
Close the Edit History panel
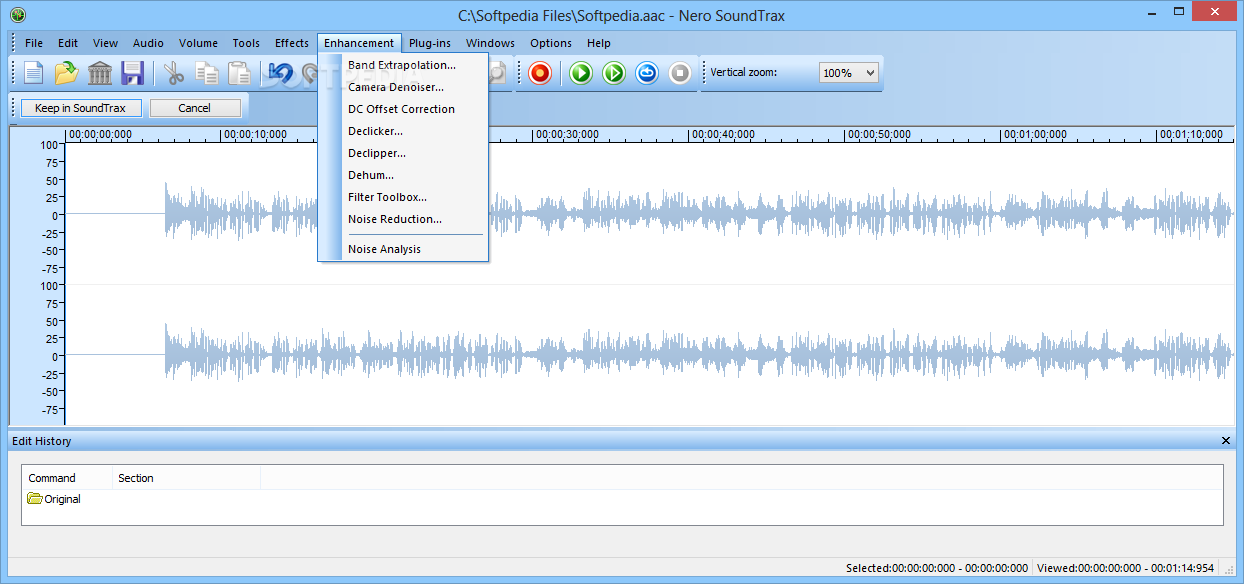coord(1226,441)
